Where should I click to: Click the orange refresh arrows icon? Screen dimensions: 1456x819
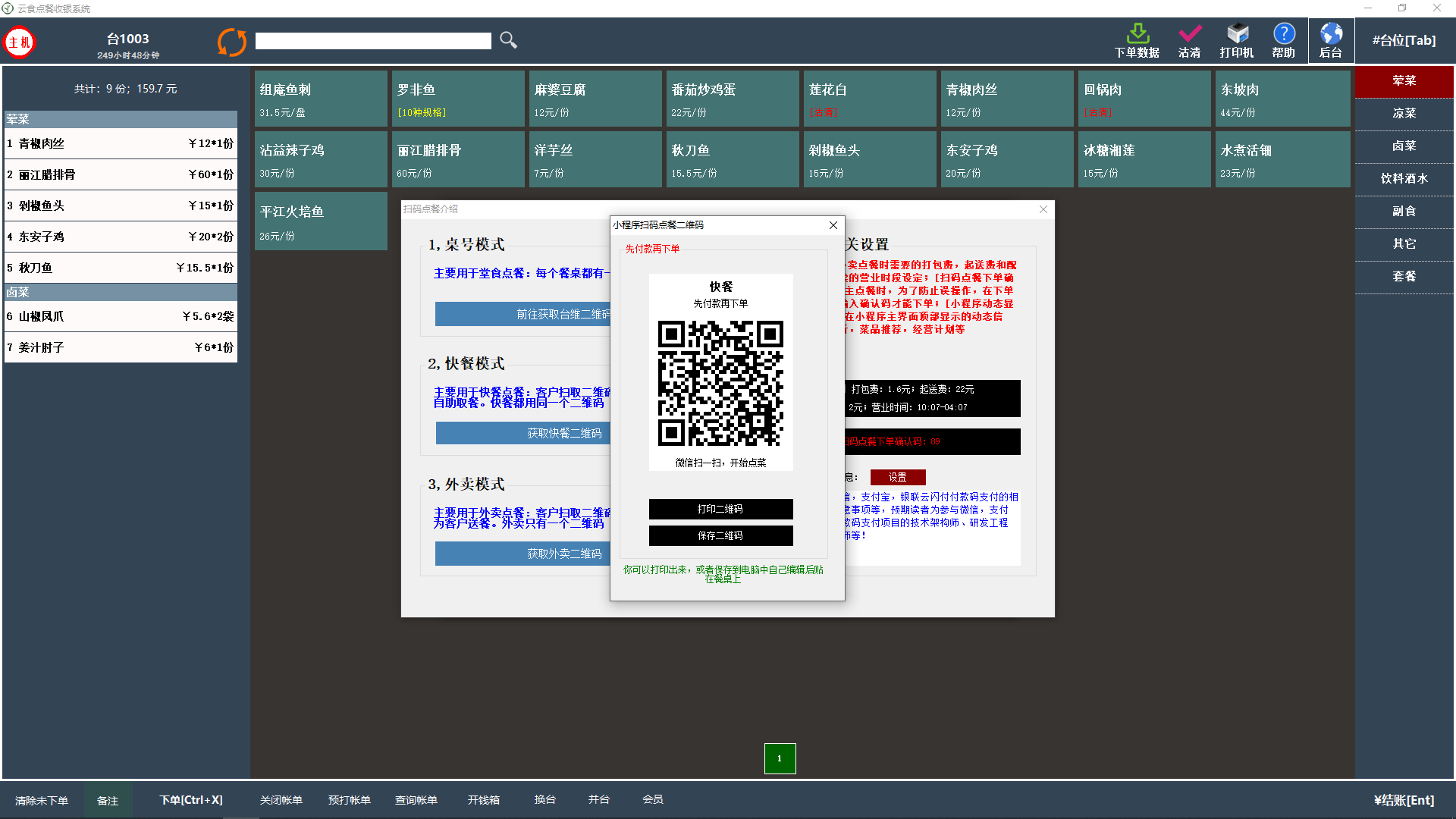tap(232, 42)
